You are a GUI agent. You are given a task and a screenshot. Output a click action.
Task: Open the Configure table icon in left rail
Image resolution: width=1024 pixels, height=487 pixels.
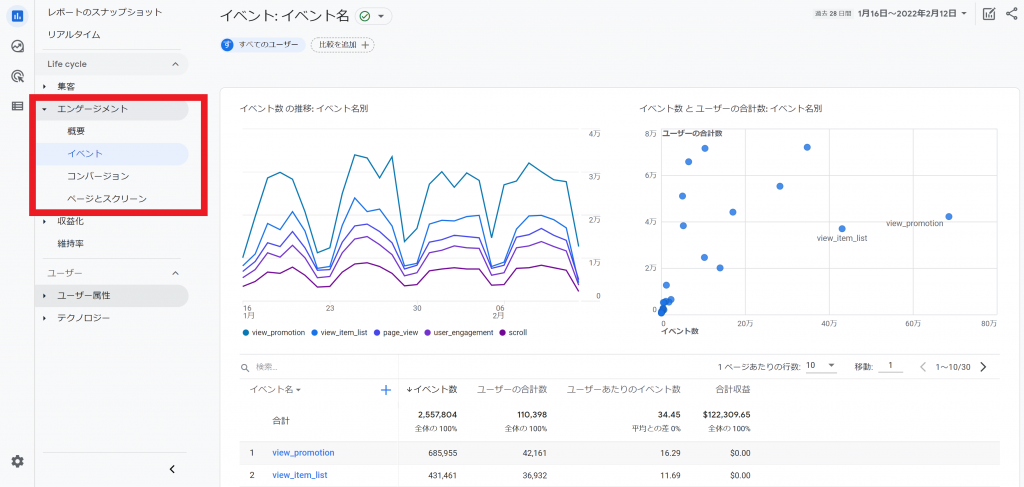(x=18, y=106)
